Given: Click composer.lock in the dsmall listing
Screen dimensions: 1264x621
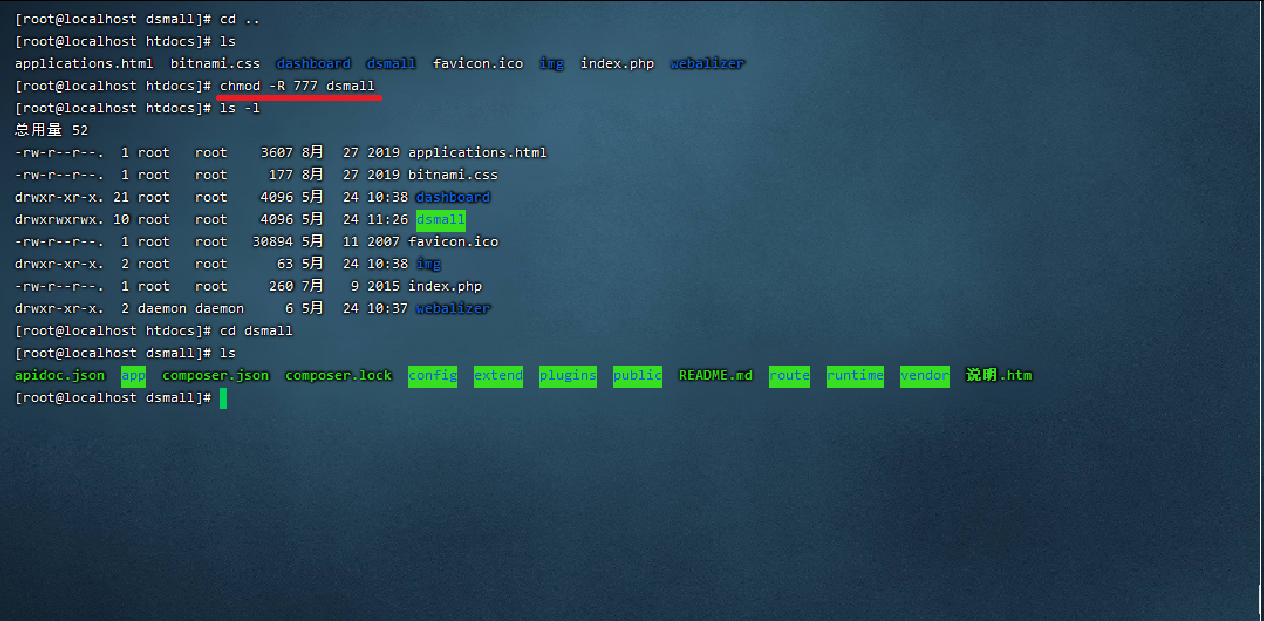Looking at the screenshot, I should [x=338, y=376].
